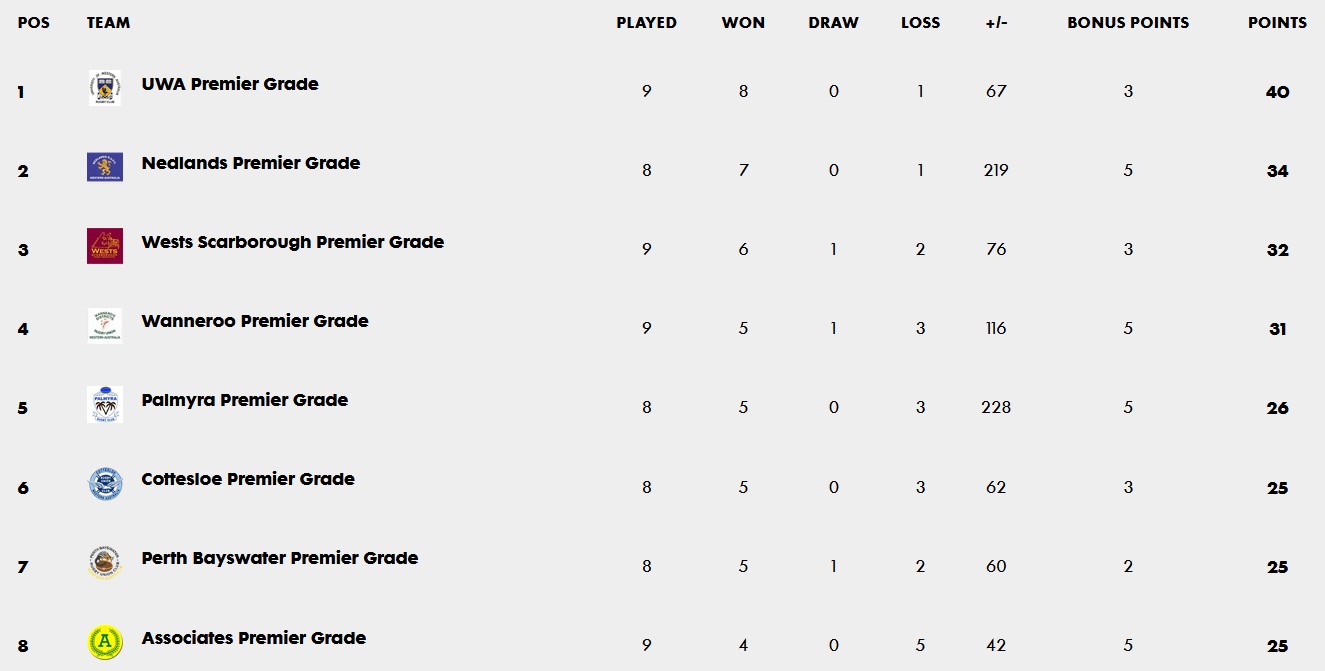The width and height of the screenshot is (1325, 671).
Task: Select Palmyra Premier Grade team name
Action: 245,400
